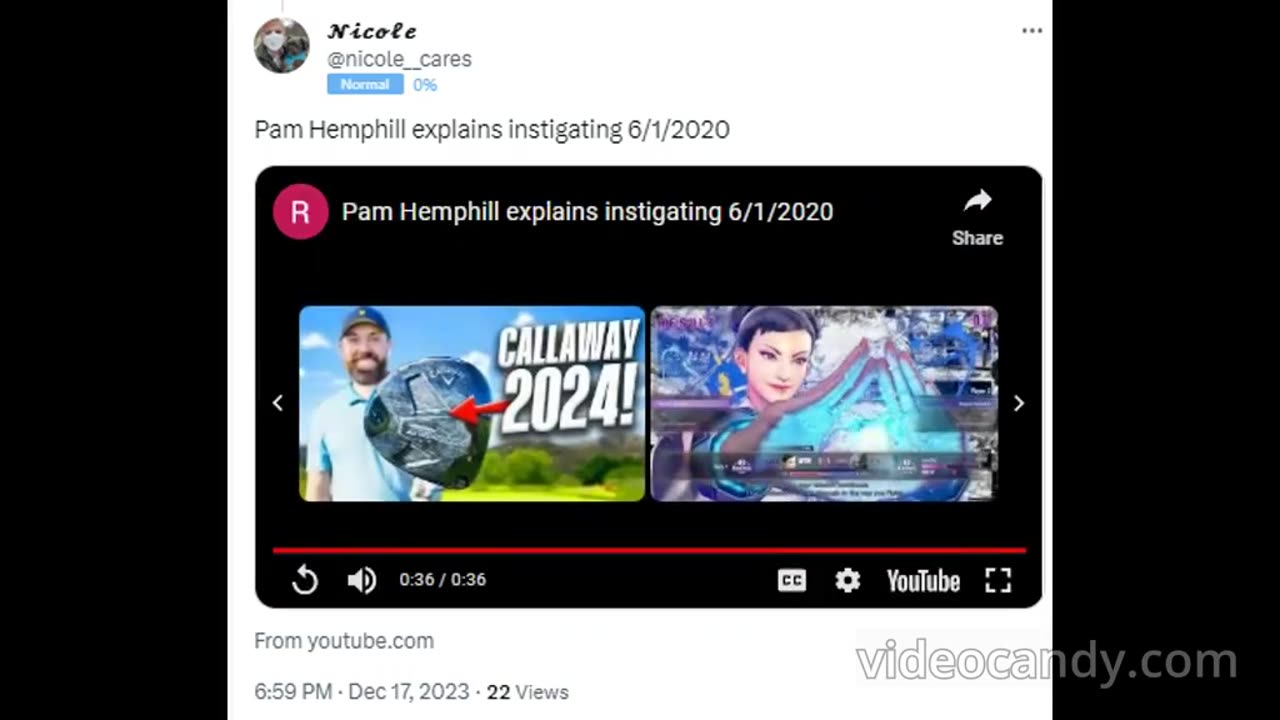Enter fullscreen mode
The height and width of the screenshot is (720, 1280).
pyautogui.click(x=998, y=580)
